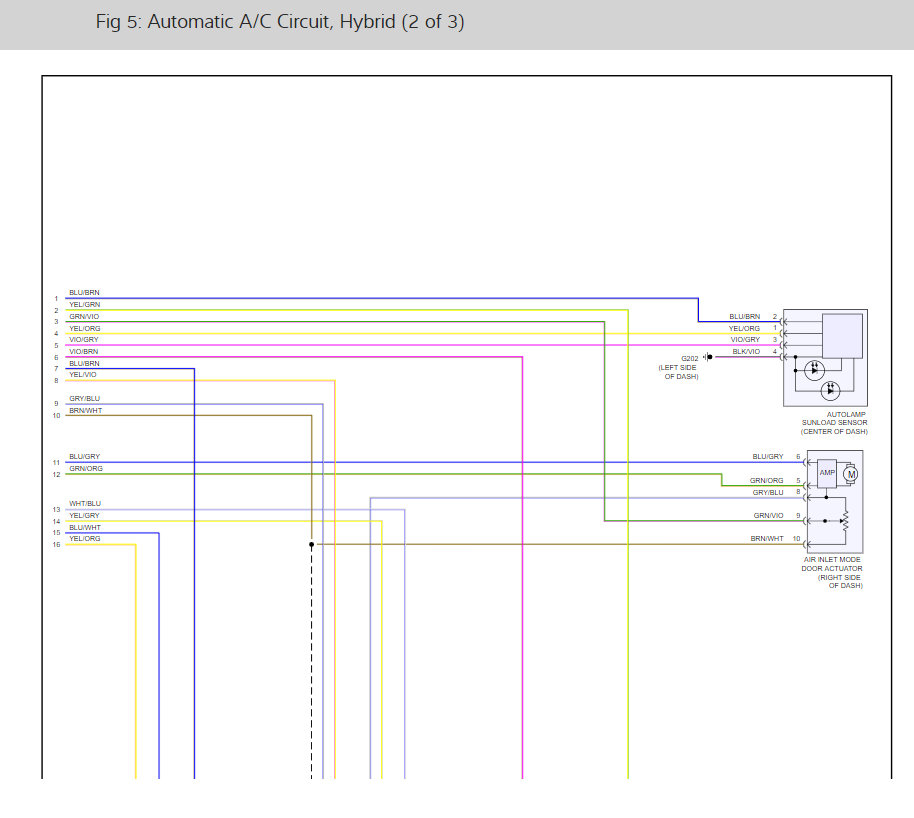
Task: Select the Autolamp Sunload Sensor label
Action: click(834, 423)
